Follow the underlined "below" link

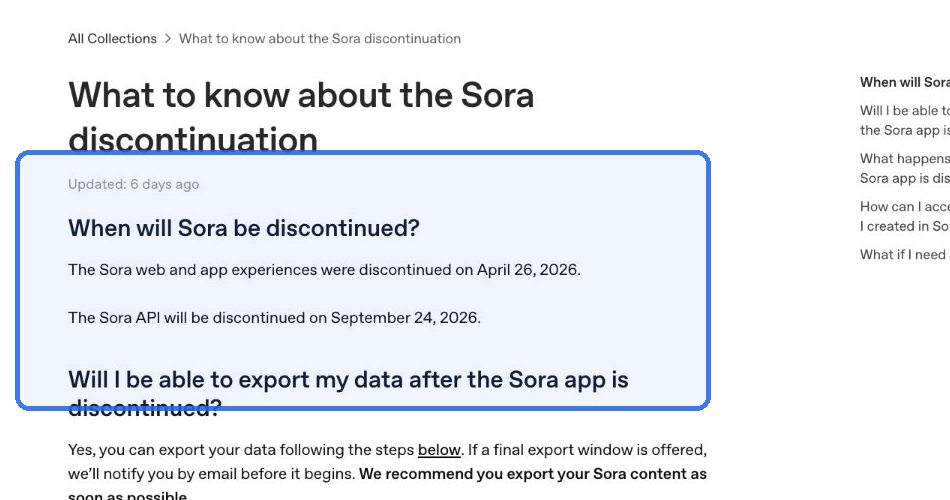pos(439,450)
